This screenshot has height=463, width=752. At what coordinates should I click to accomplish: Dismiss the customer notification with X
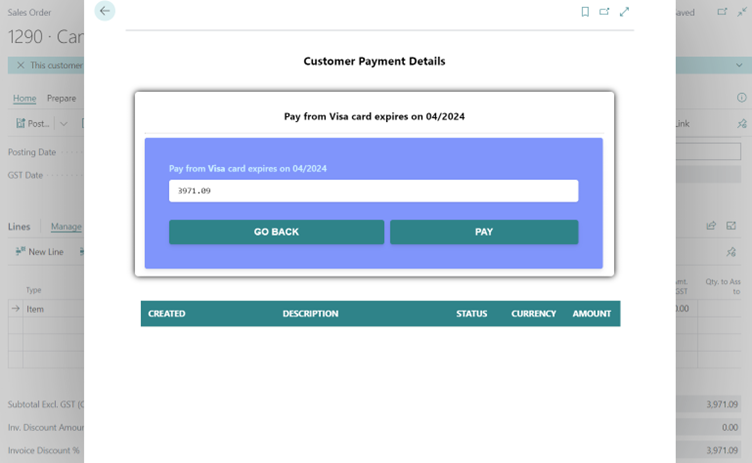(x=20, y=65)
